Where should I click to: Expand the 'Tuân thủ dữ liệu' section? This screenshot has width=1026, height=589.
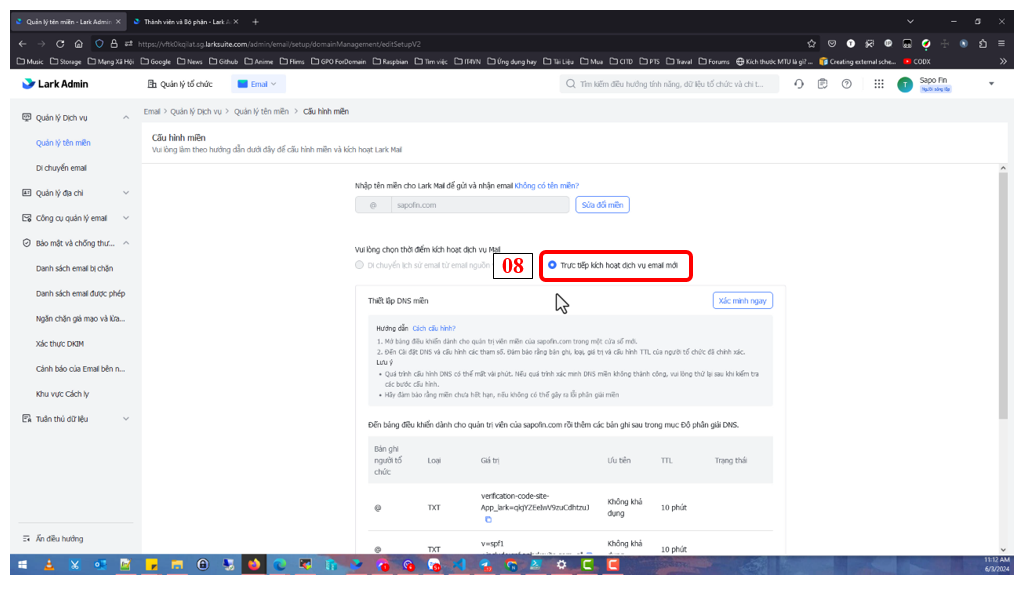tap(126, 419)
